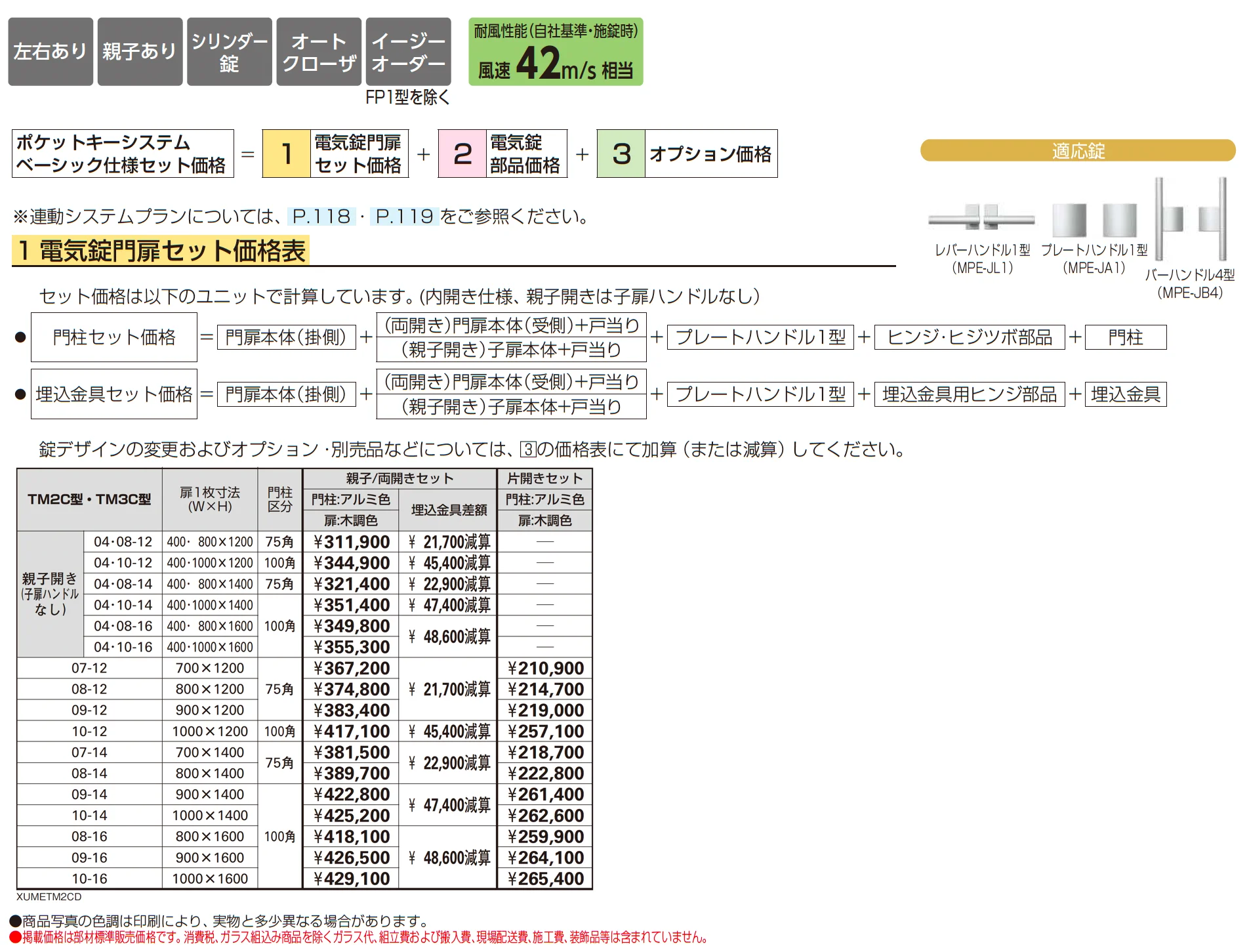Click the MPE-JB4 model code

click(1190, 293)
